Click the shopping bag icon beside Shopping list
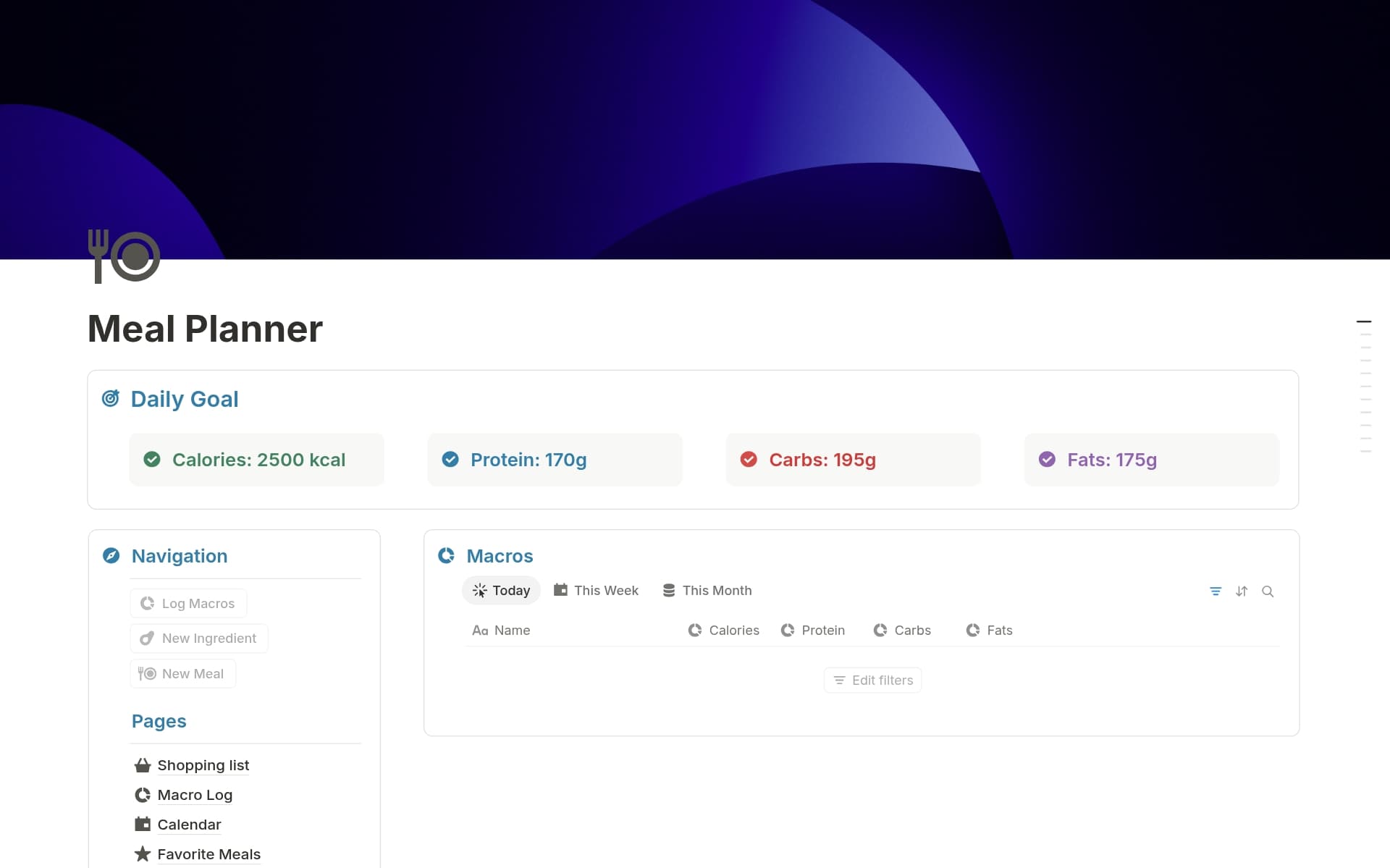This screenshot has width=1390, height=868. pyautogui.click(x=142, y=765)
